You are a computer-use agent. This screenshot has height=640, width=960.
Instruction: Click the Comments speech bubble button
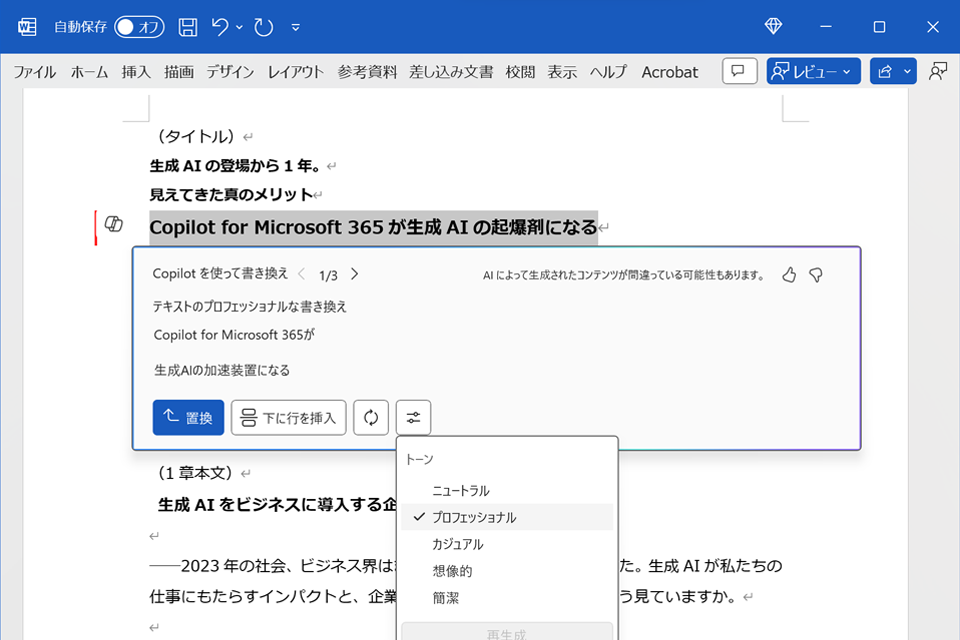click(x=740, y=71)
